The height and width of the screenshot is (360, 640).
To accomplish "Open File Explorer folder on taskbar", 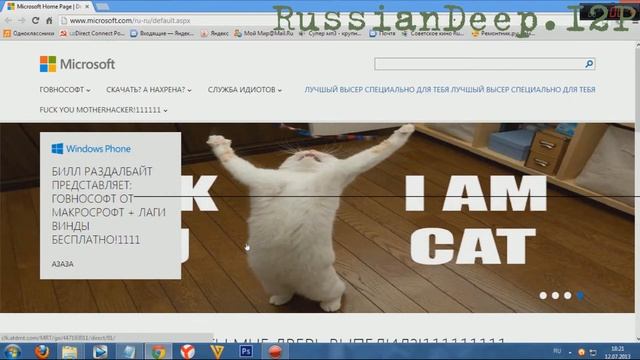I will point(70,351).
